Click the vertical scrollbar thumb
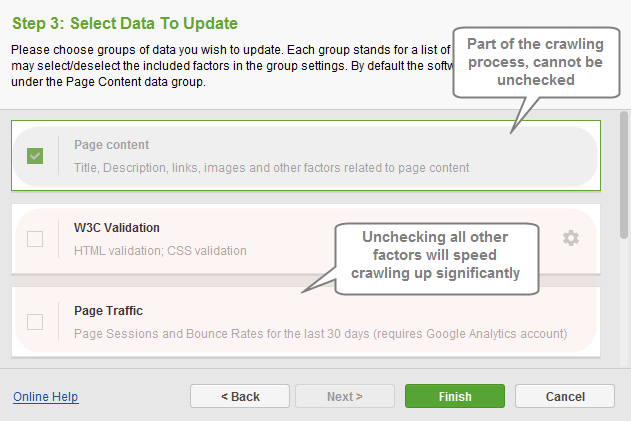The width and height of the screenshot is (631, 421). (x=624, y=175)
